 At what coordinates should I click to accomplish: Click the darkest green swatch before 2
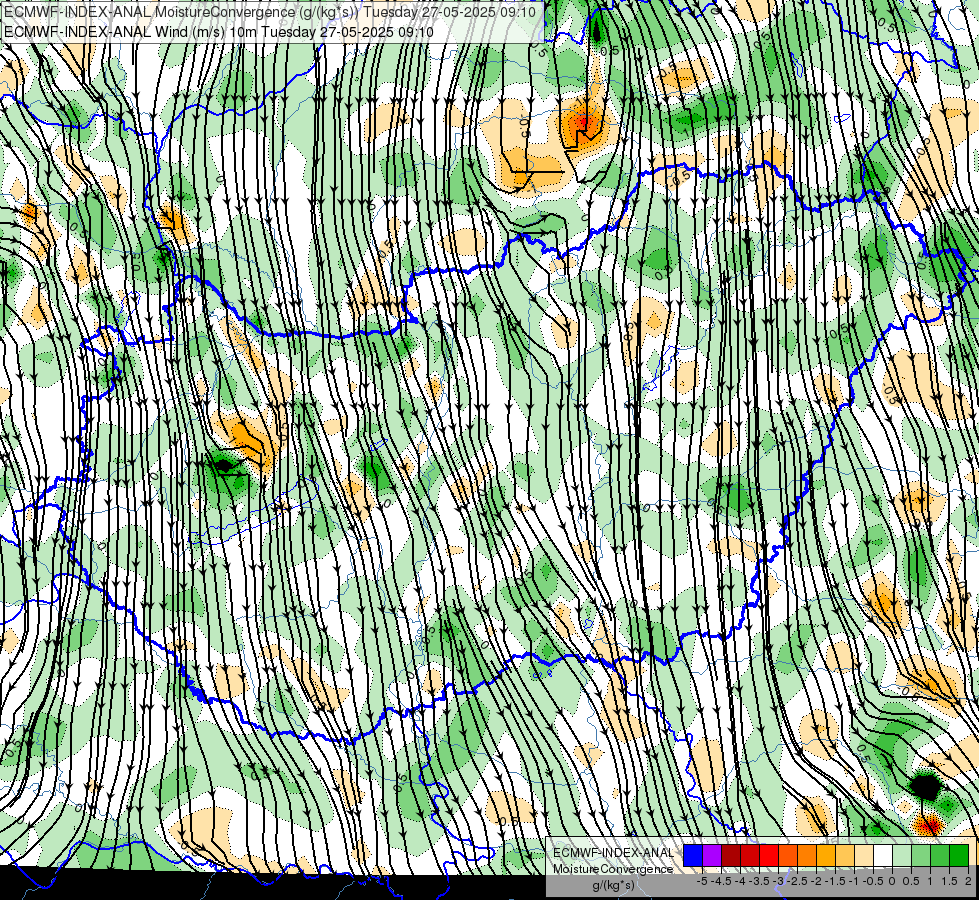(959, 856)
